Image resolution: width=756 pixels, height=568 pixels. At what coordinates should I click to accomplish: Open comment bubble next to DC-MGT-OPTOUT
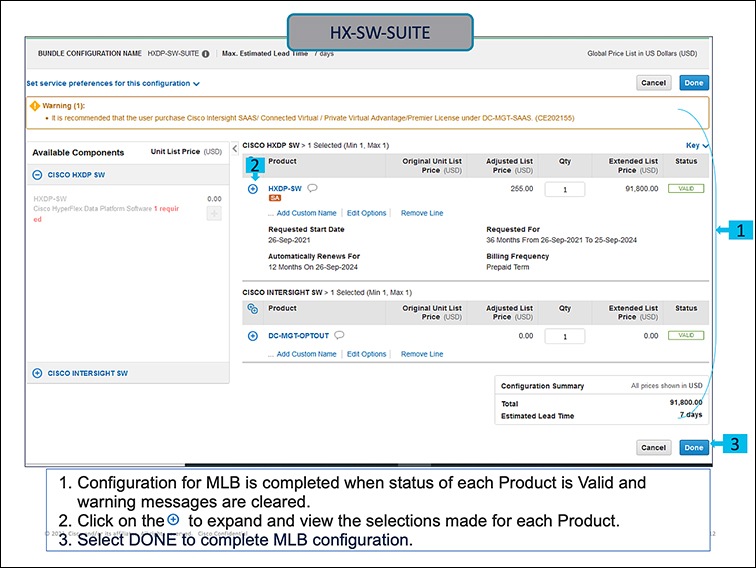339,335
